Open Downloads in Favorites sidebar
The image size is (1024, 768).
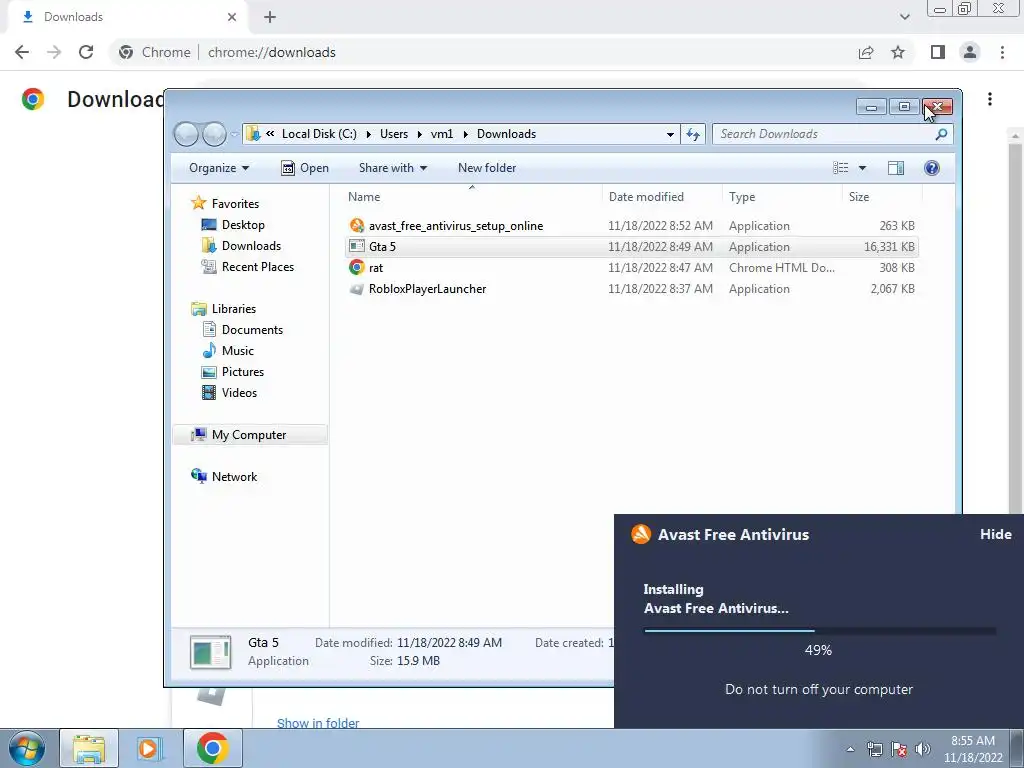251,246
